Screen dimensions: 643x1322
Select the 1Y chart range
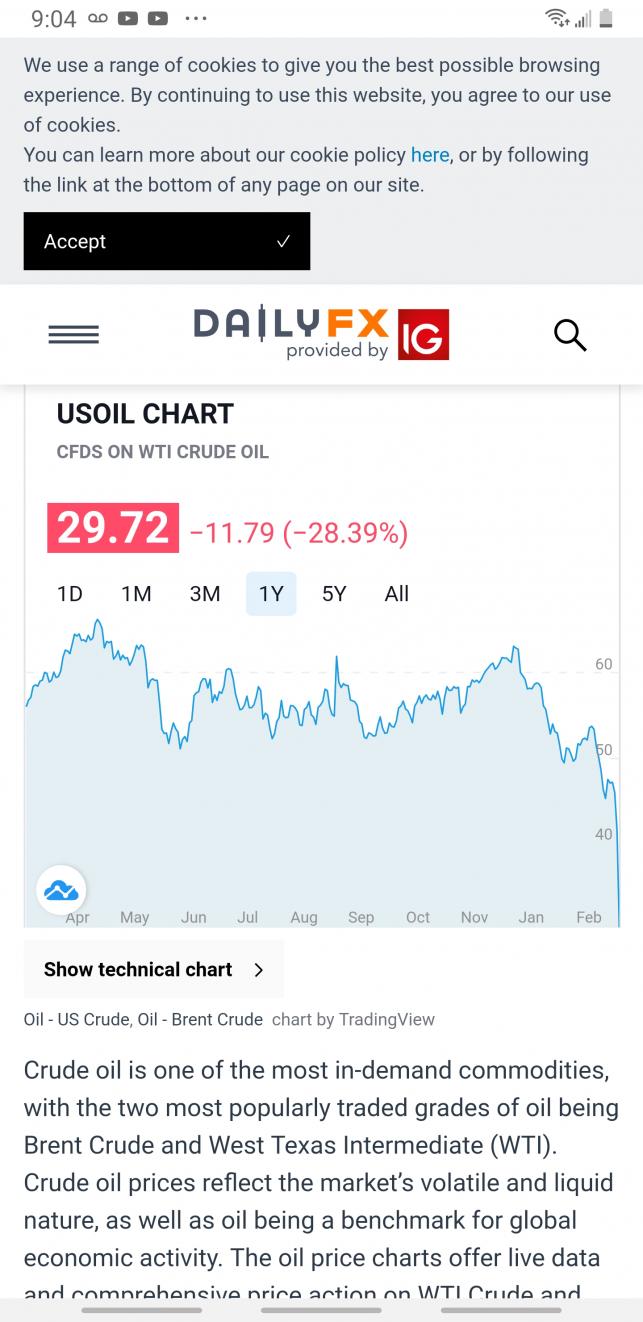tap(271, 594)
